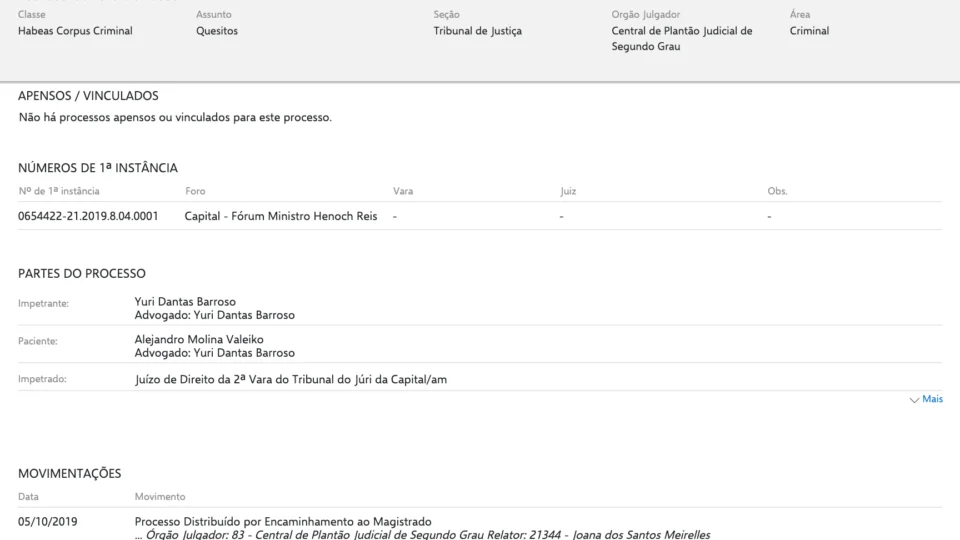This screenshot has height=540, width=960.
Task: Open Processo Distribuído por Encaminhamento ao Magistrado
Action: [283, 521]
